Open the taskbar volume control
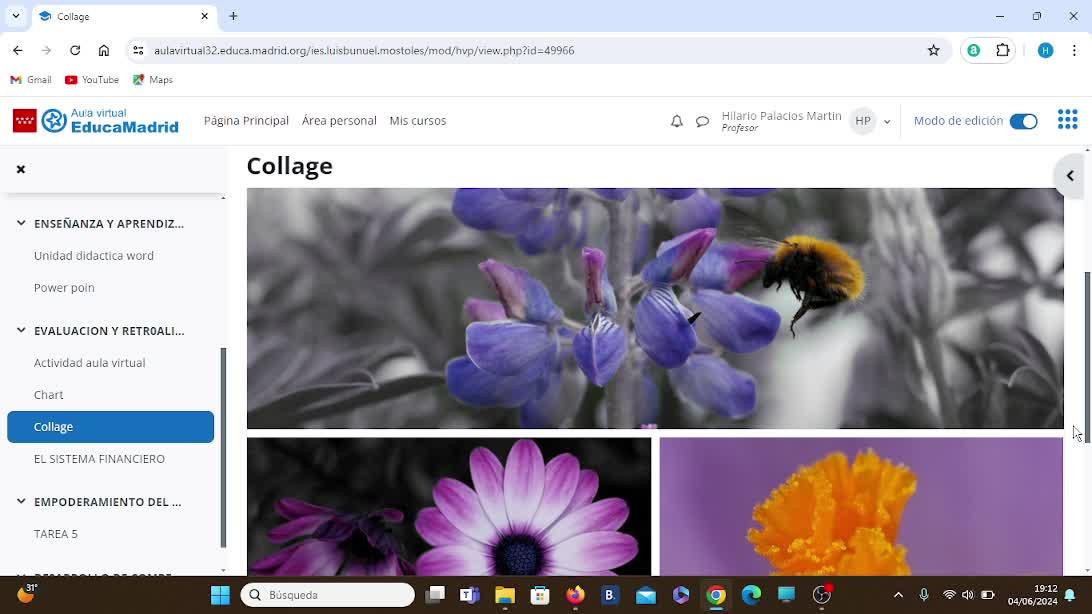 point(967,595)
